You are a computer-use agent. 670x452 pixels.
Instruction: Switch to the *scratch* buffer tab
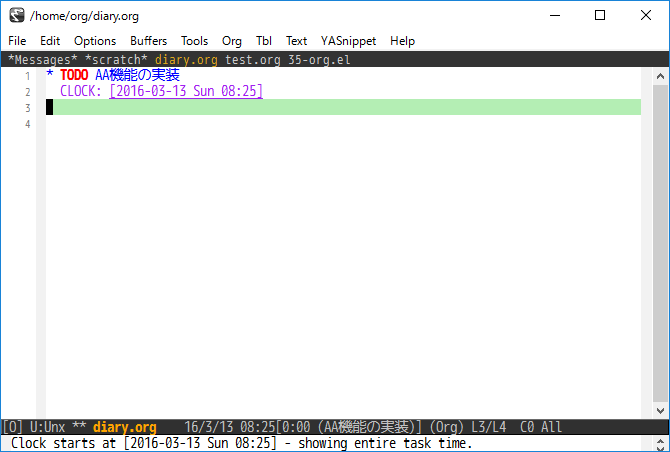tap(116, 59)
